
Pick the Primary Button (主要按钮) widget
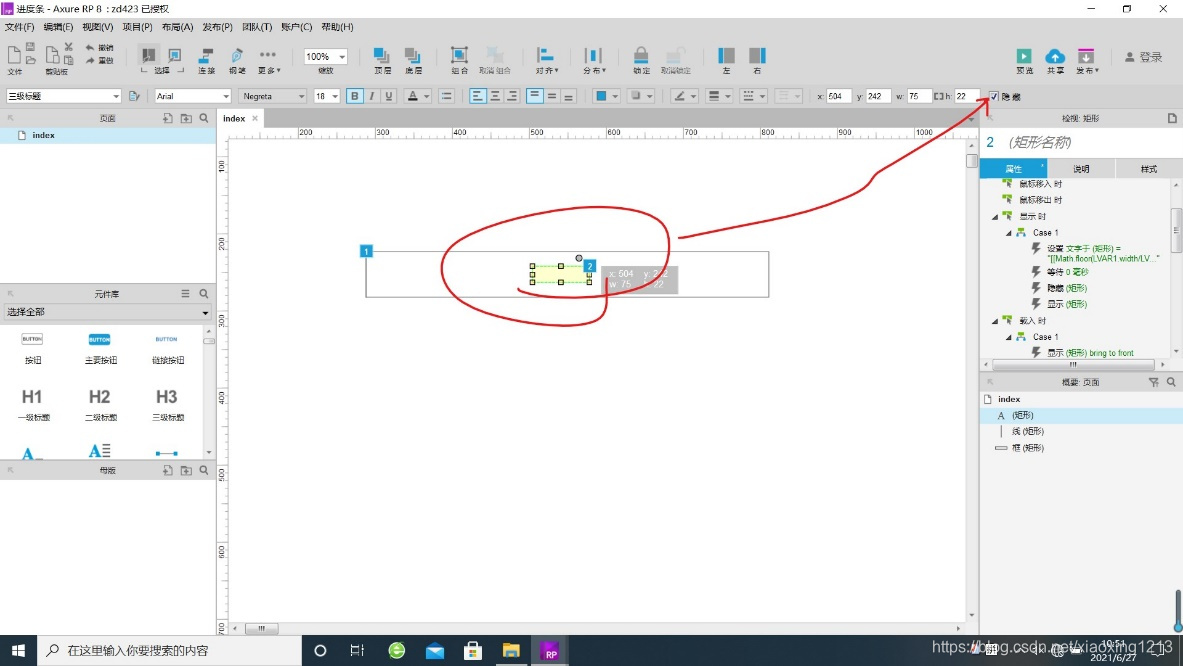tap(100, 349)
